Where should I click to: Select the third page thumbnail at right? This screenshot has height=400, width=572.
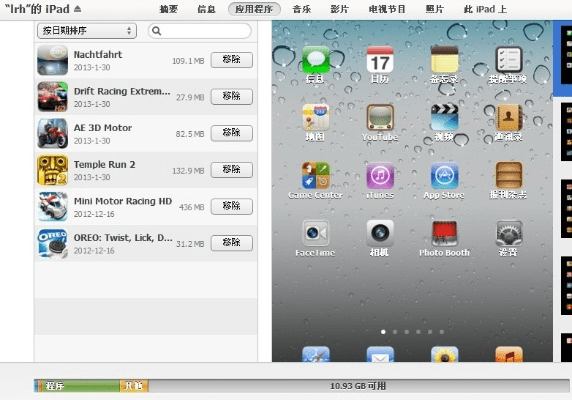click(x=567, y=209)
